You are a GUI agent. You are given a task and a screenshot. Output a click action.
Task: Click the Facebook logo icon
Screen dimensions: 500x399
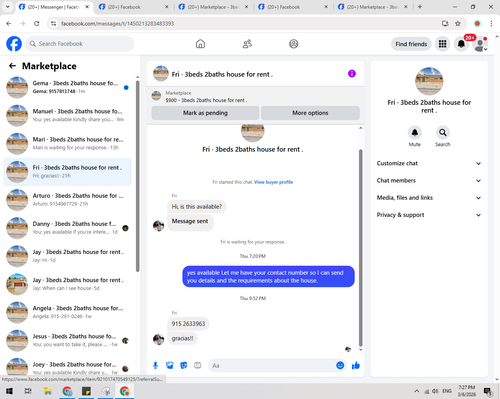pos(14,44)
